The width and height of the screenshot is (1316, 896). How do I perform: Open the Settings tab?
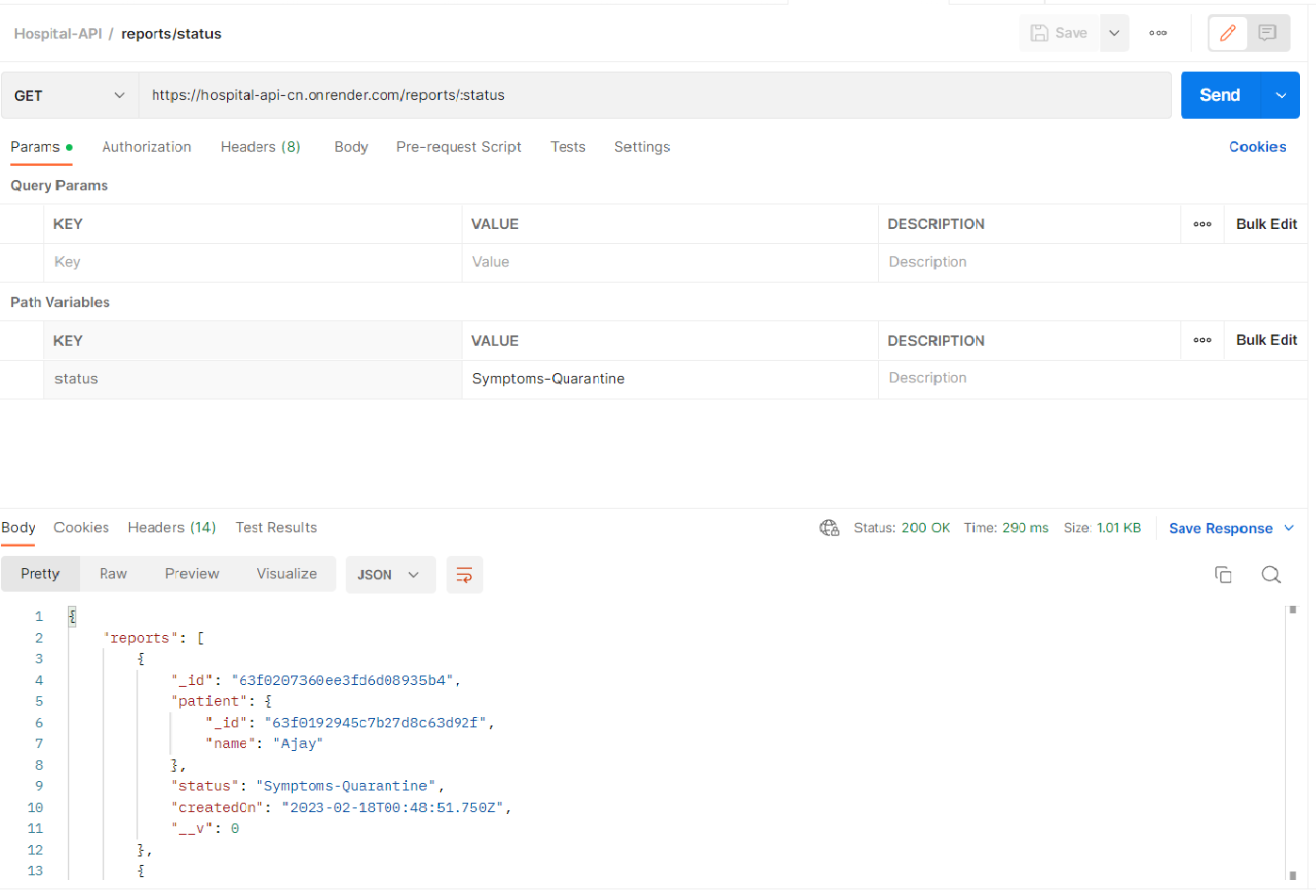coord(642,147)
